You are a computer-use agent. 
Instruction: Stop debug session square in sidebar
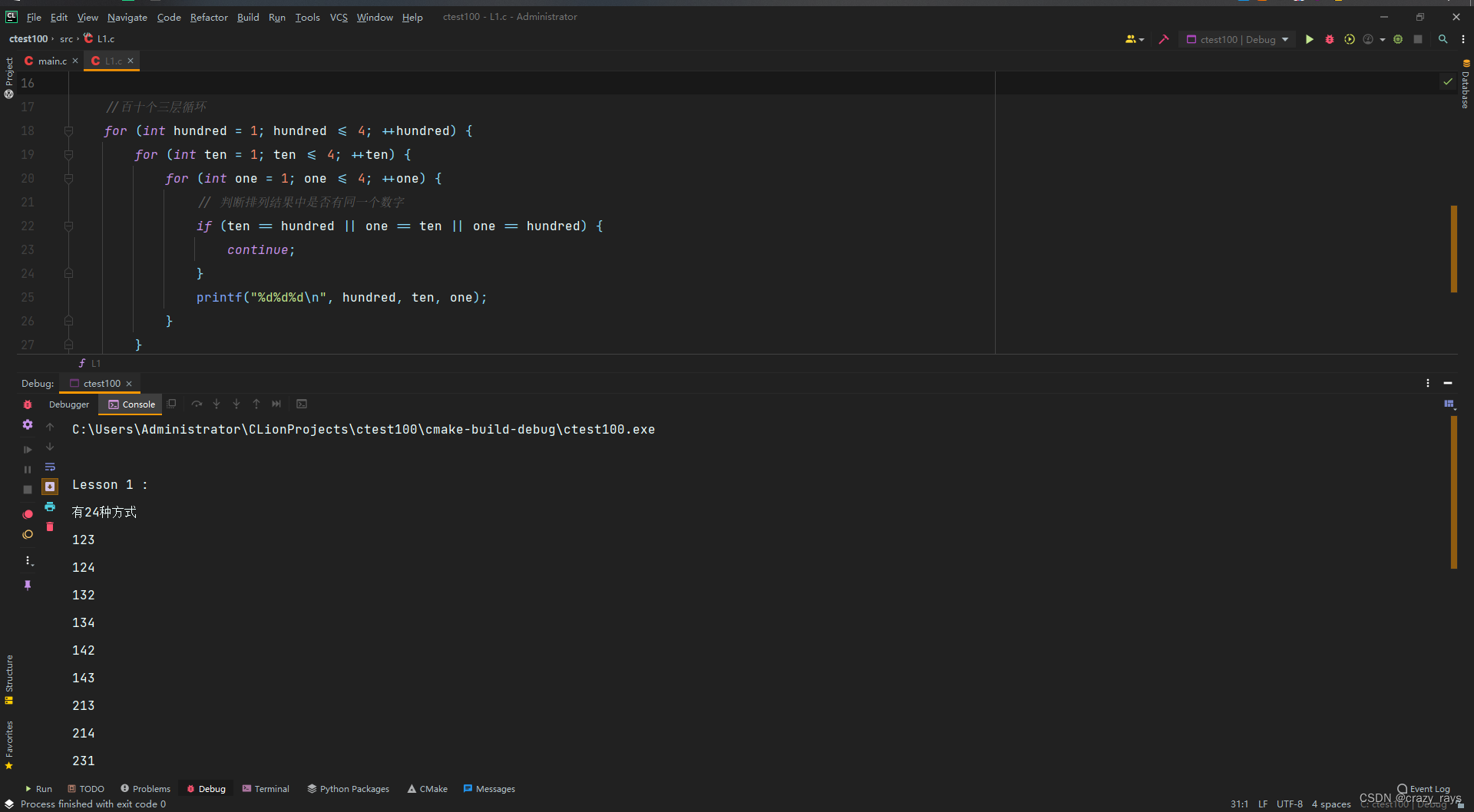click(x=28, y=489)
